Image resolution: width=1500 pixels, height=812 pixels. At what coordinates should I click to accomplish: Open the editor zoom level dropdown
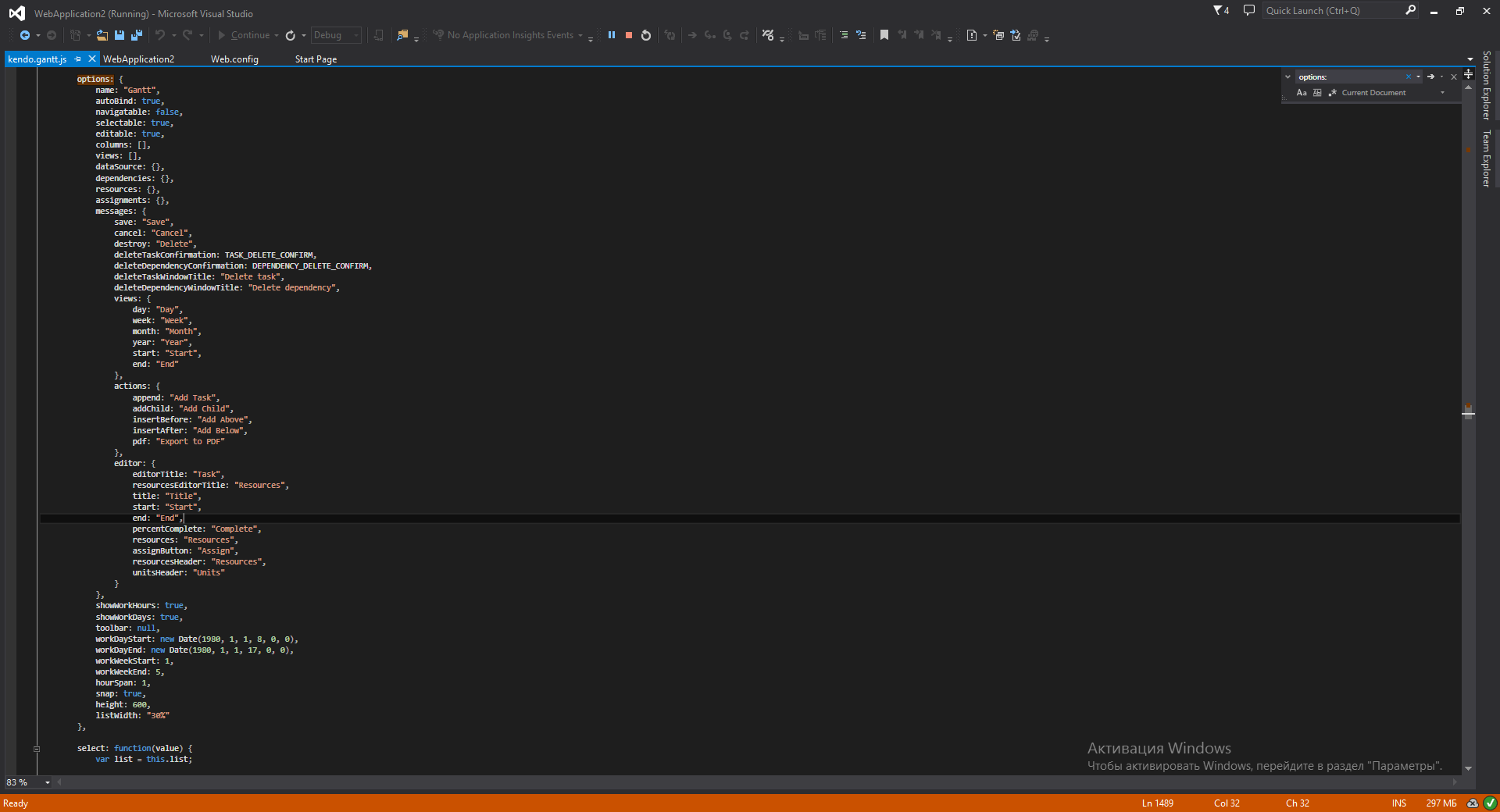[x=48, y=782]
